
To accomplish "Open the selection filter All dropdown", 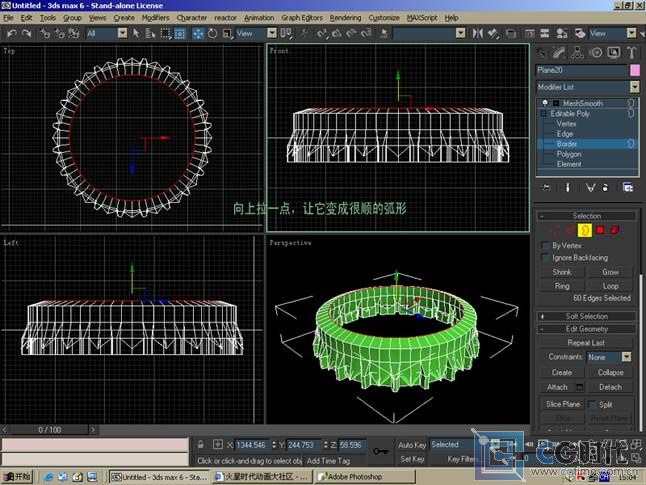I will click(x=122, y=33).
